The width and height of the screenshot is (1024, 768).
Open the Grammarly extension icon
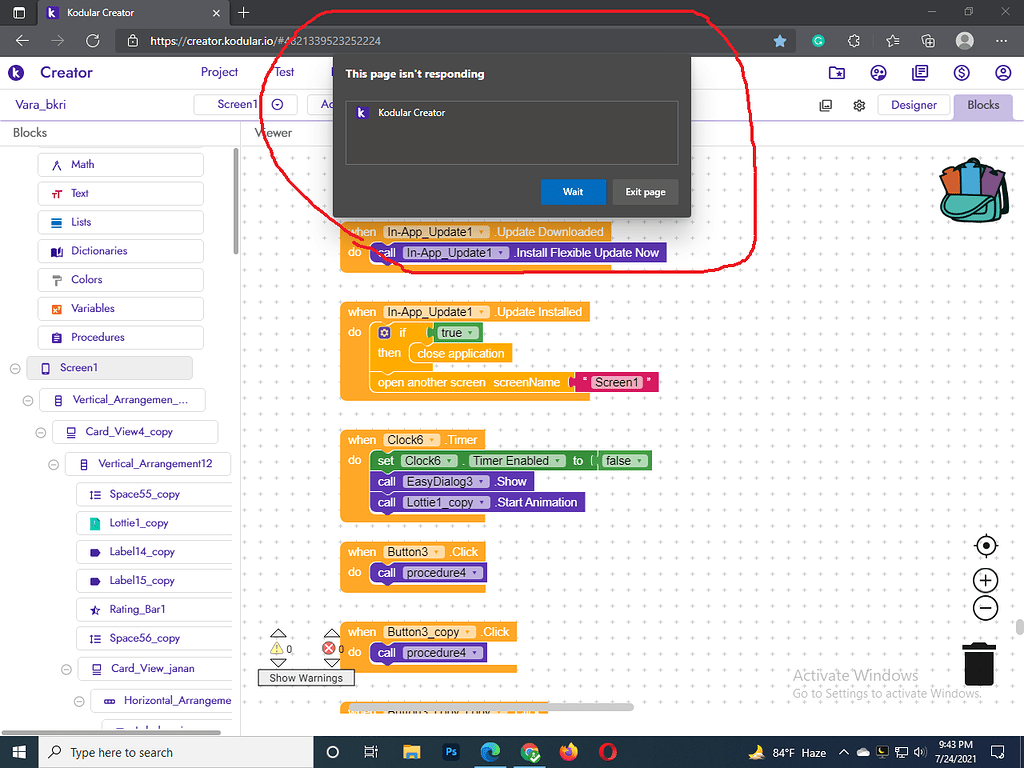click(x=818, y=41)
